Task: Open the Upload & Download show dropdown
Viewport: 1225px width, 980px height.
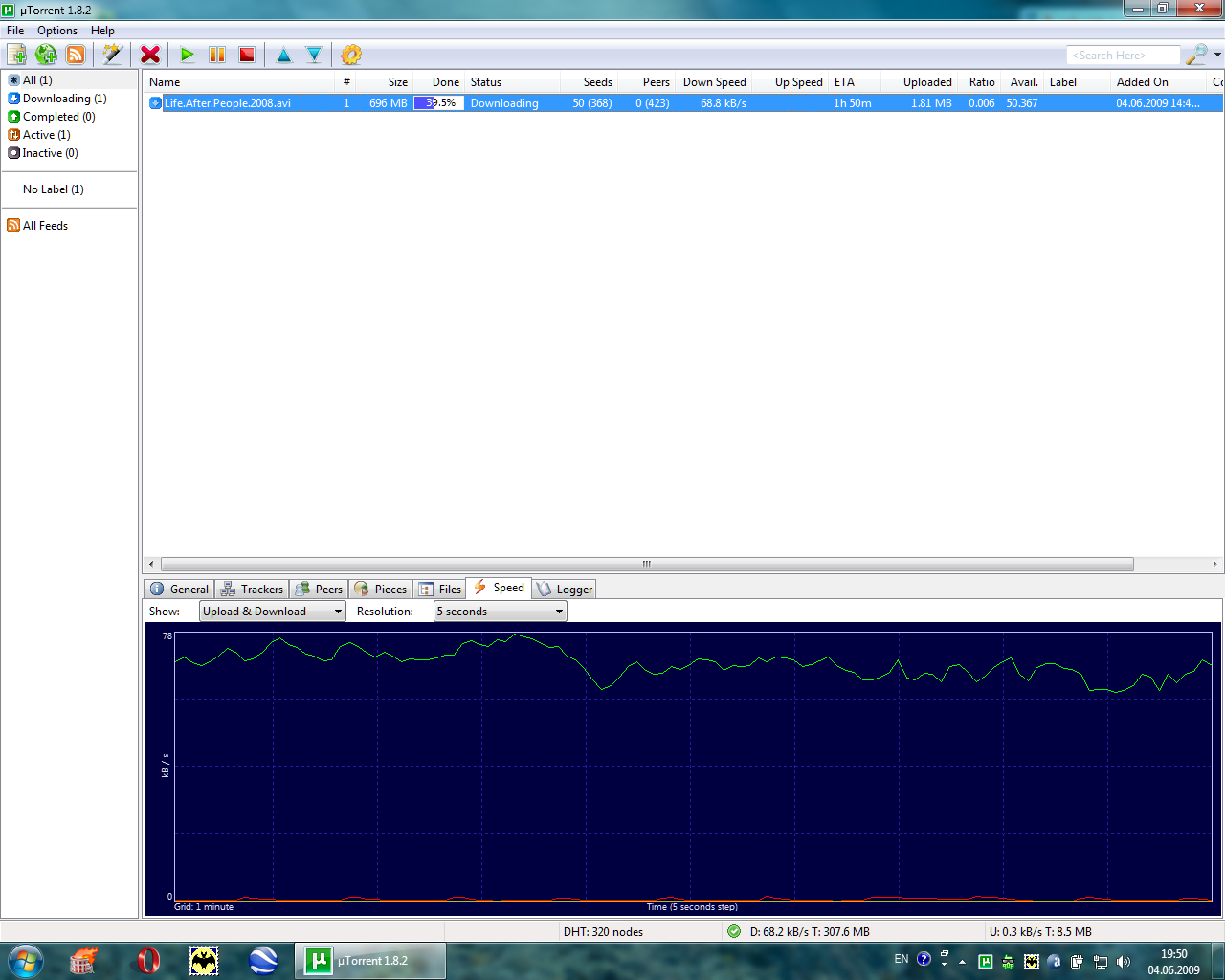Action: 272,612
